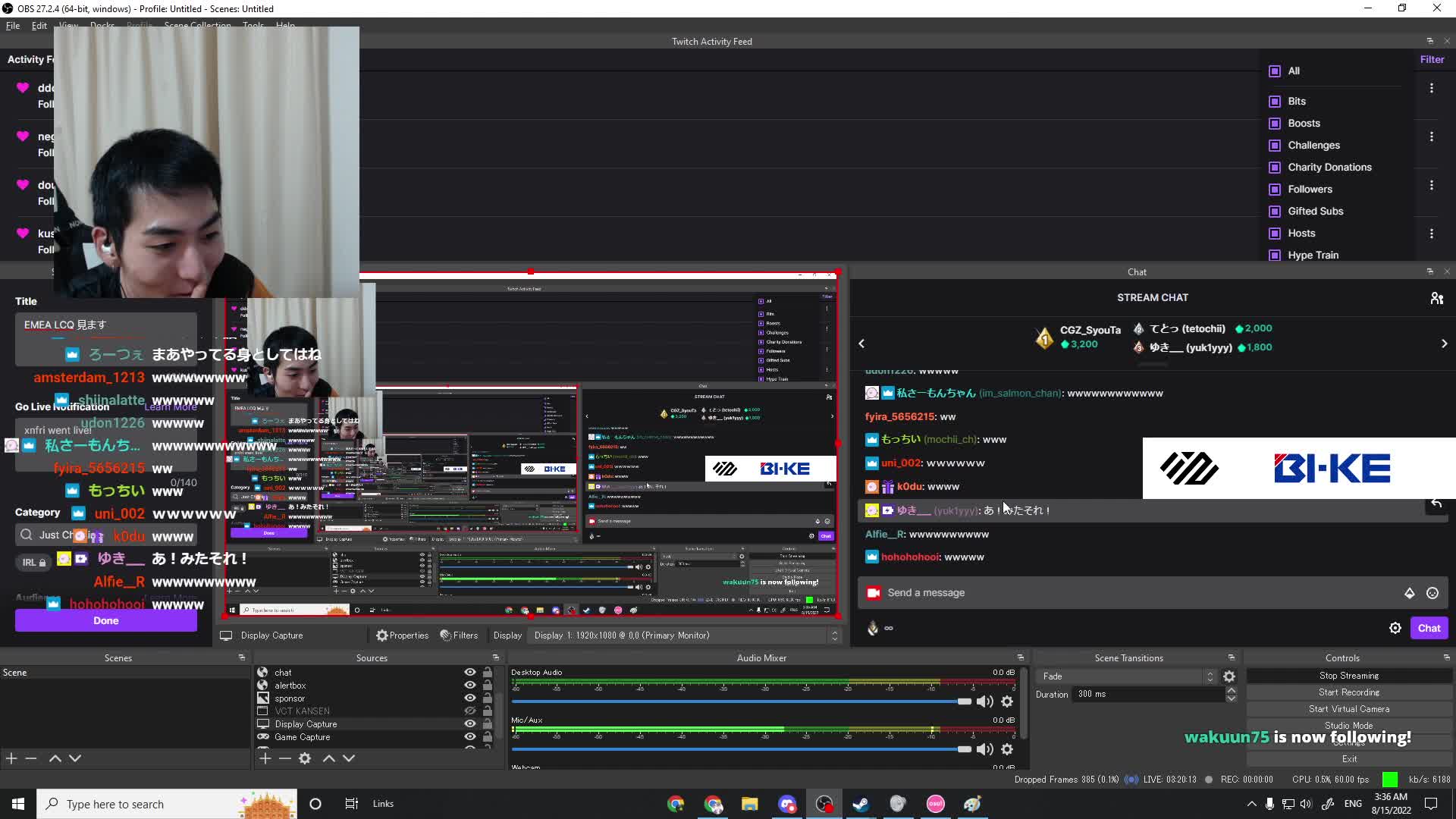Screen dimensions: 1456x819
Task: Hide the sponsor source
Action: pos(470,698)
